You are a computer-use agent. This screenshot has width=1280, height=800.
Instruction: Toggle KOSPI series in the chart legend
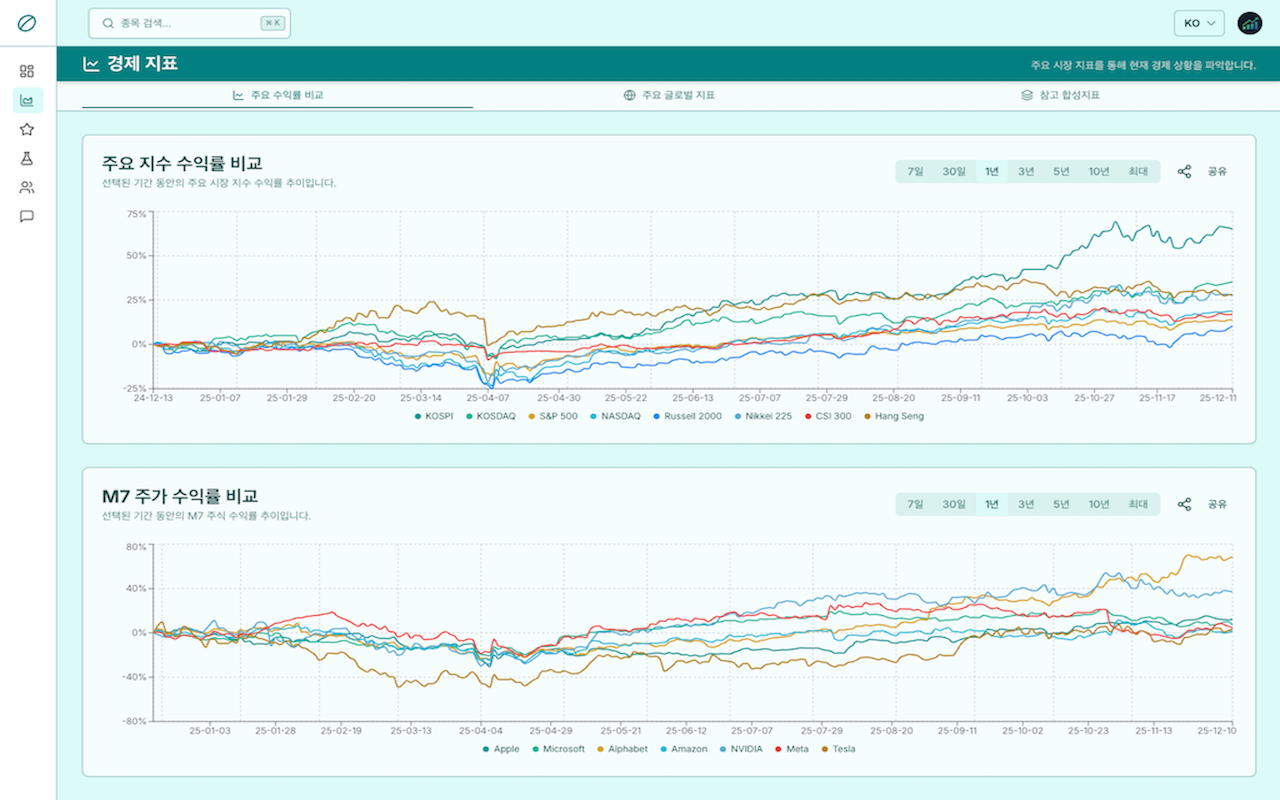(432, 416)
